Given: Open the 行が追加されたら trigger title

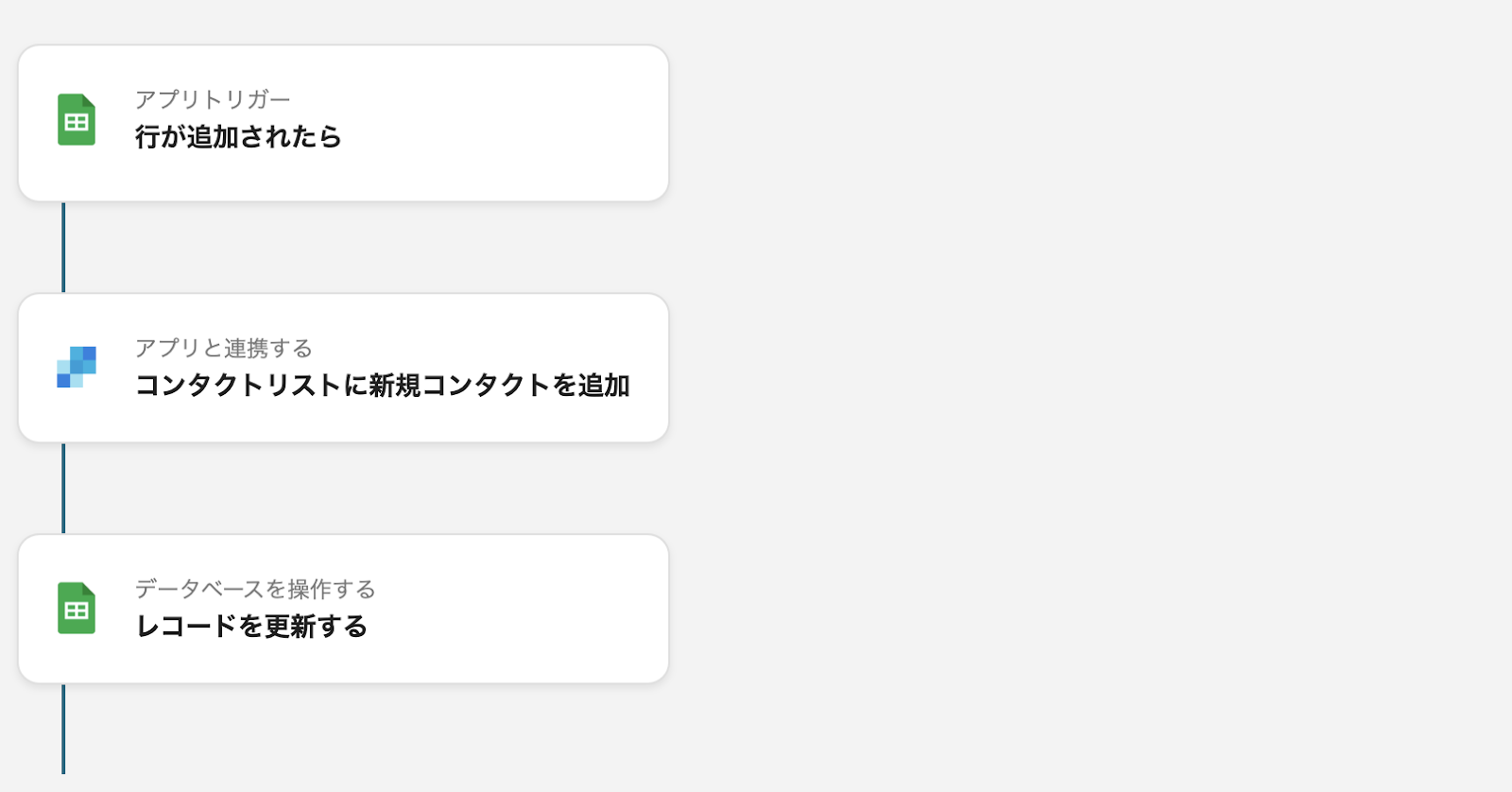Looking at the screenshot, I should pos(238,137).
